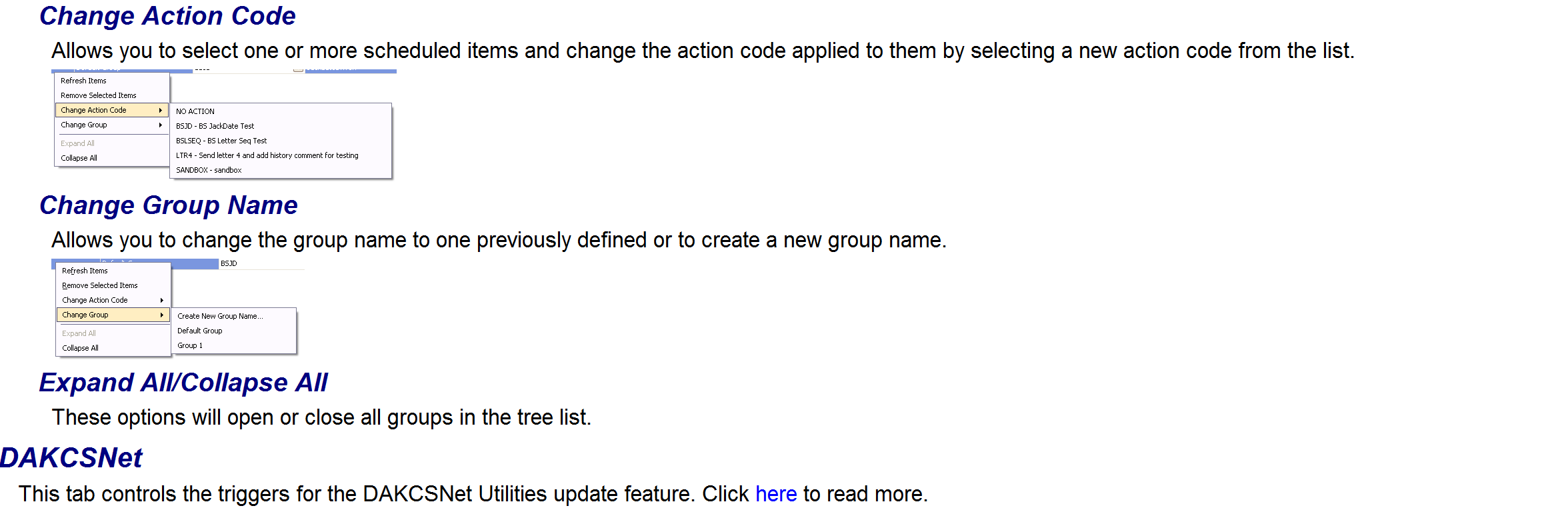Choose the SANDBOX - sandbox action code
This screenshot has width=1568, height=512.
pos(209,170)
